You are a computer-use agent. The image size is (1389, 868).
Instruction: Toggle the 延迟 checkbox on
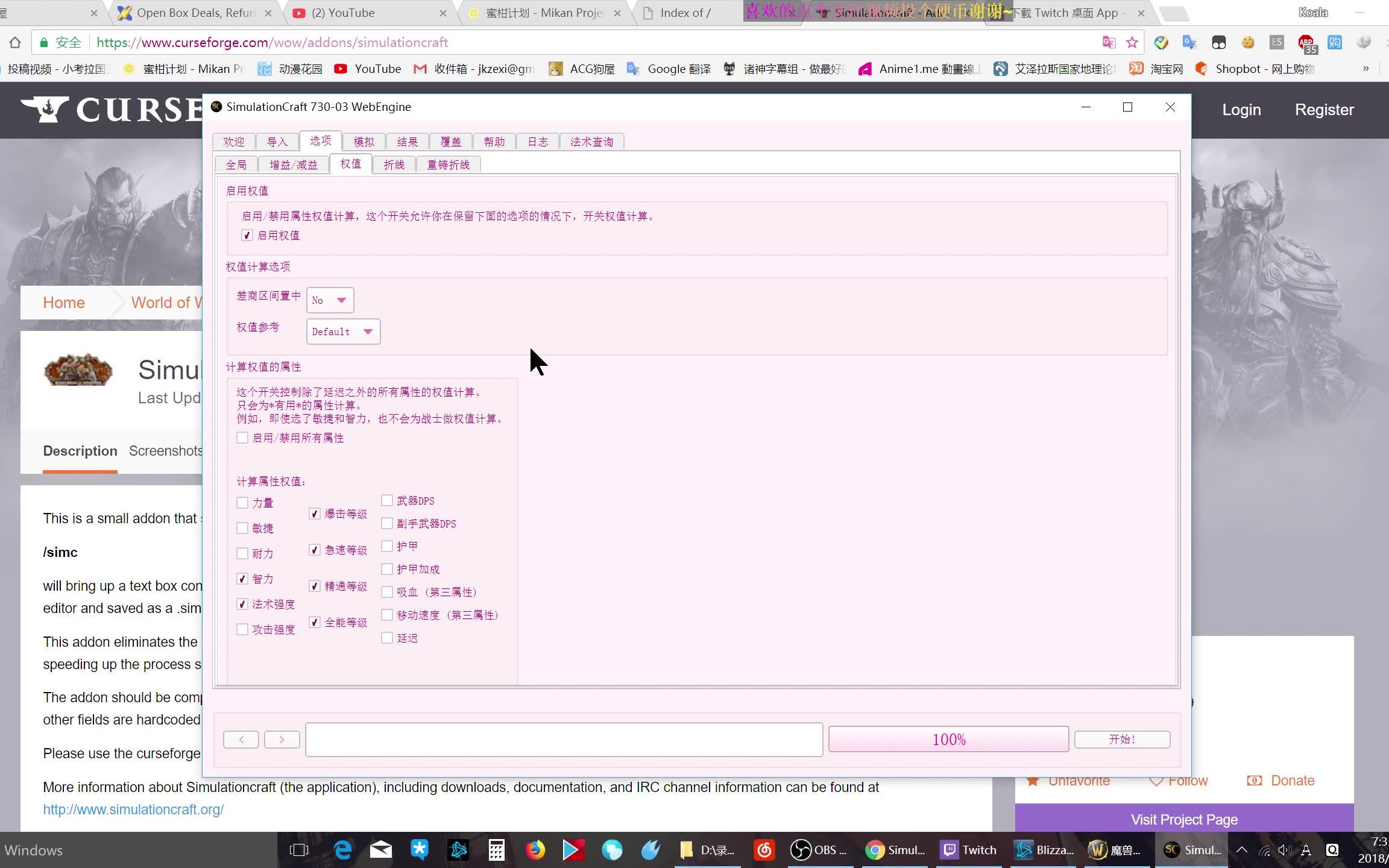coord(387,637)
